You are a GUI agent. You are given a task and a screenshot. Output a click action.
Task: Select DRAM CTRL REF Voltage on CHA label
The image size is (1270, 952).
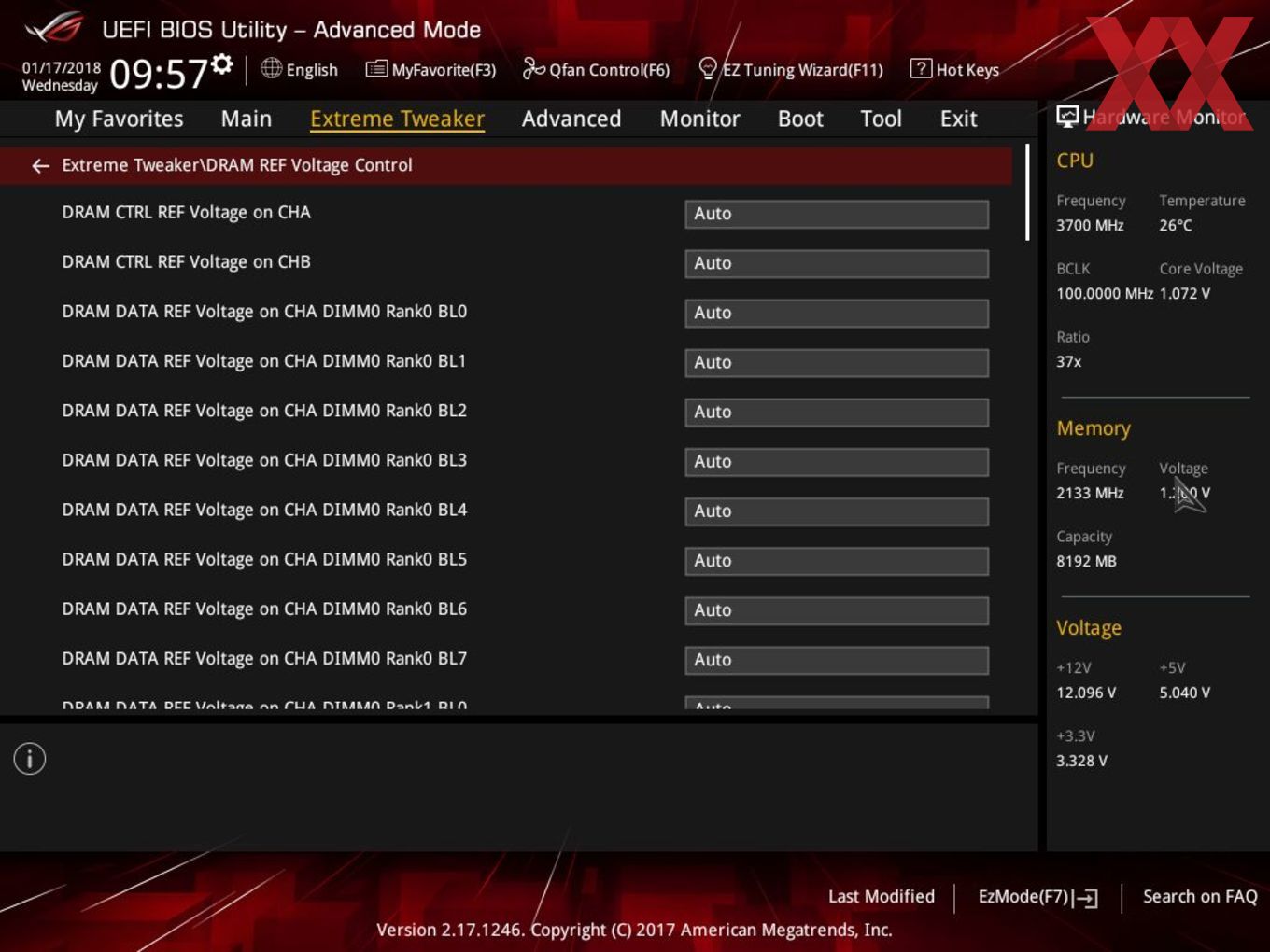tap(186, 213)
